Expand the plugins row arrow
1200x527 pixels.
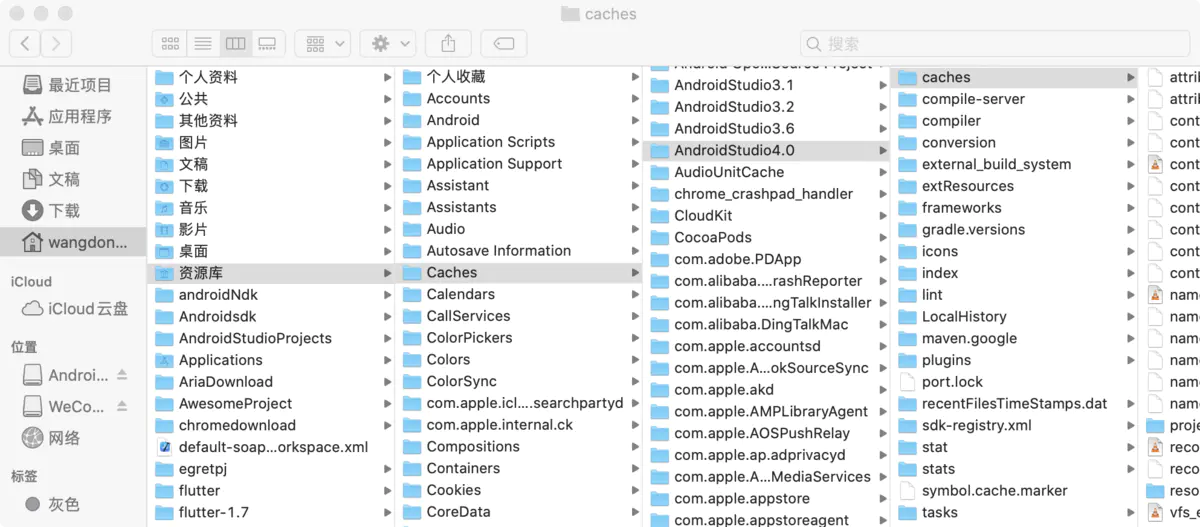(1130, 360)
